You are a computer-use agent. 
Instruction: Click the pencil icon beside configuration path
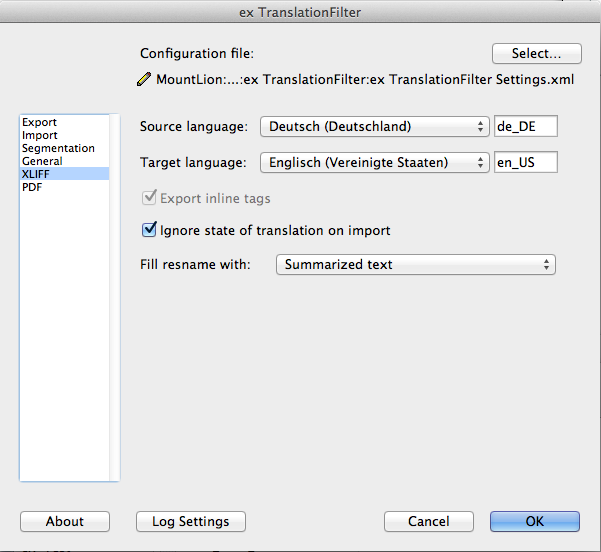tap(144, 79)
